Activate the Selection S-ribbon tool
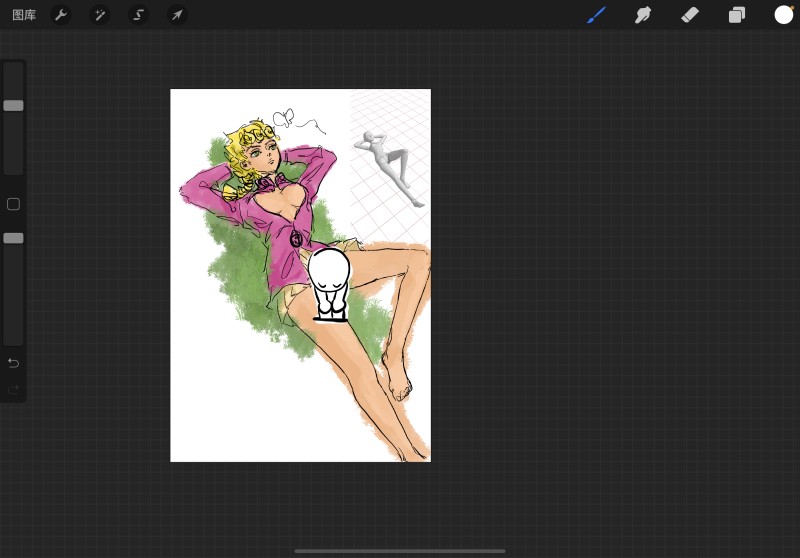The image size is (800, 558). (x=138, y=15)
